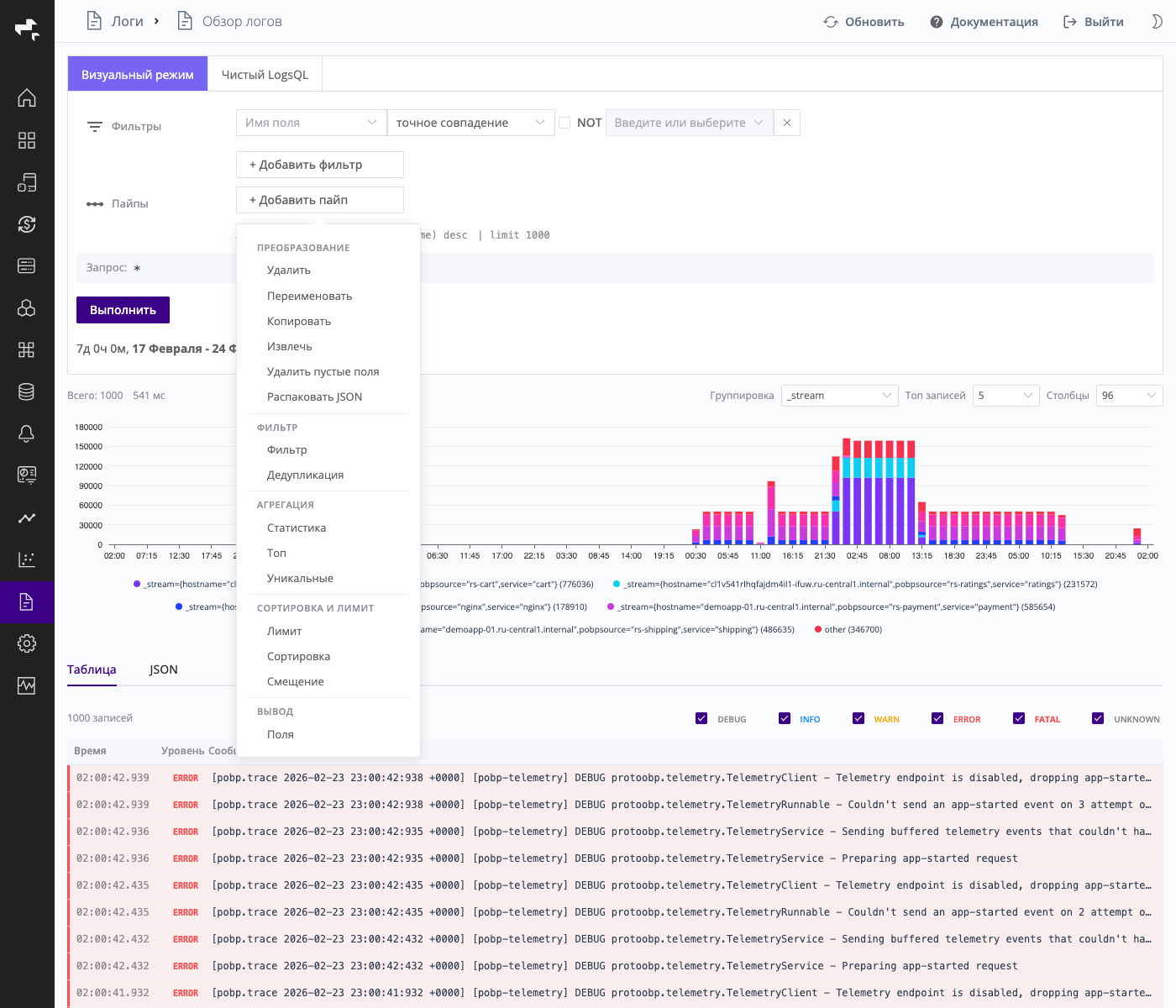1176x1008 pixels.
Task: Click the cyan rs-ratings legend dot
Action: 617,584
